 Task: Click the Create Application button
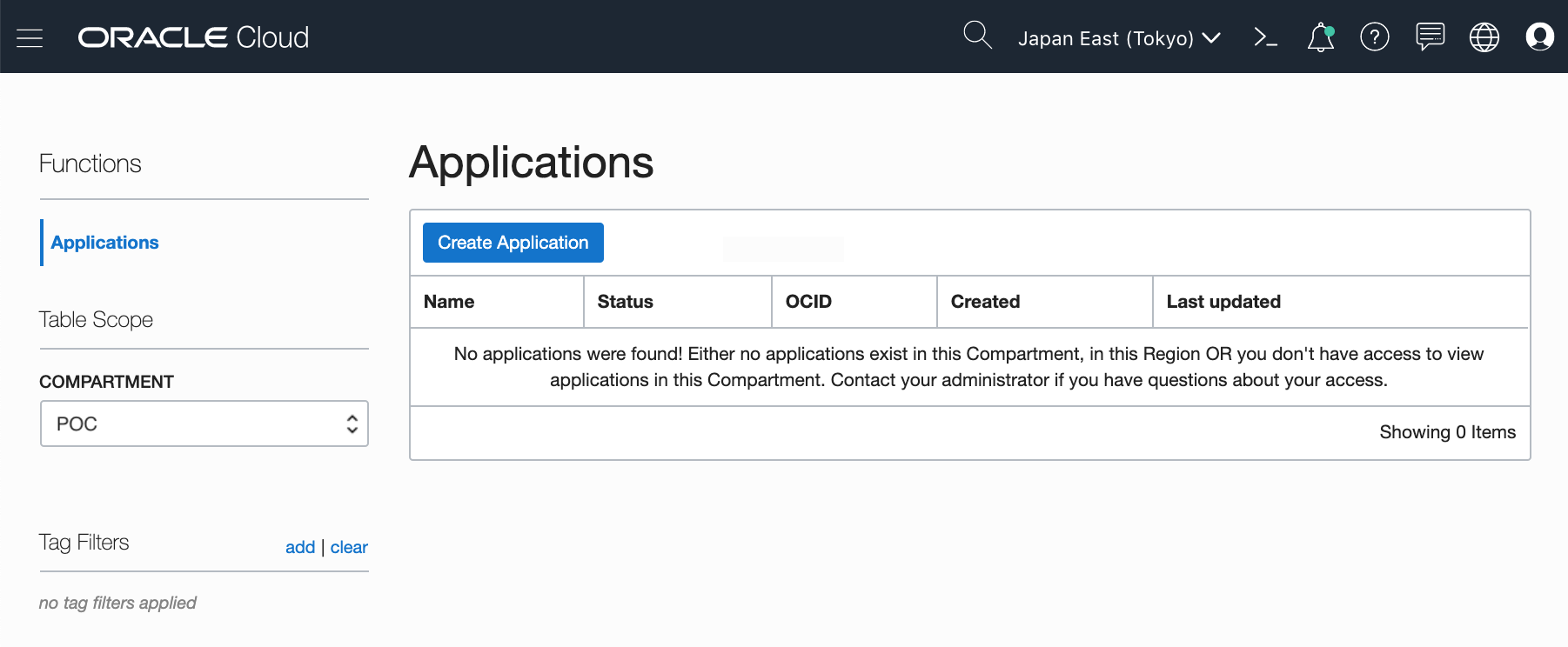pos(513,243)
